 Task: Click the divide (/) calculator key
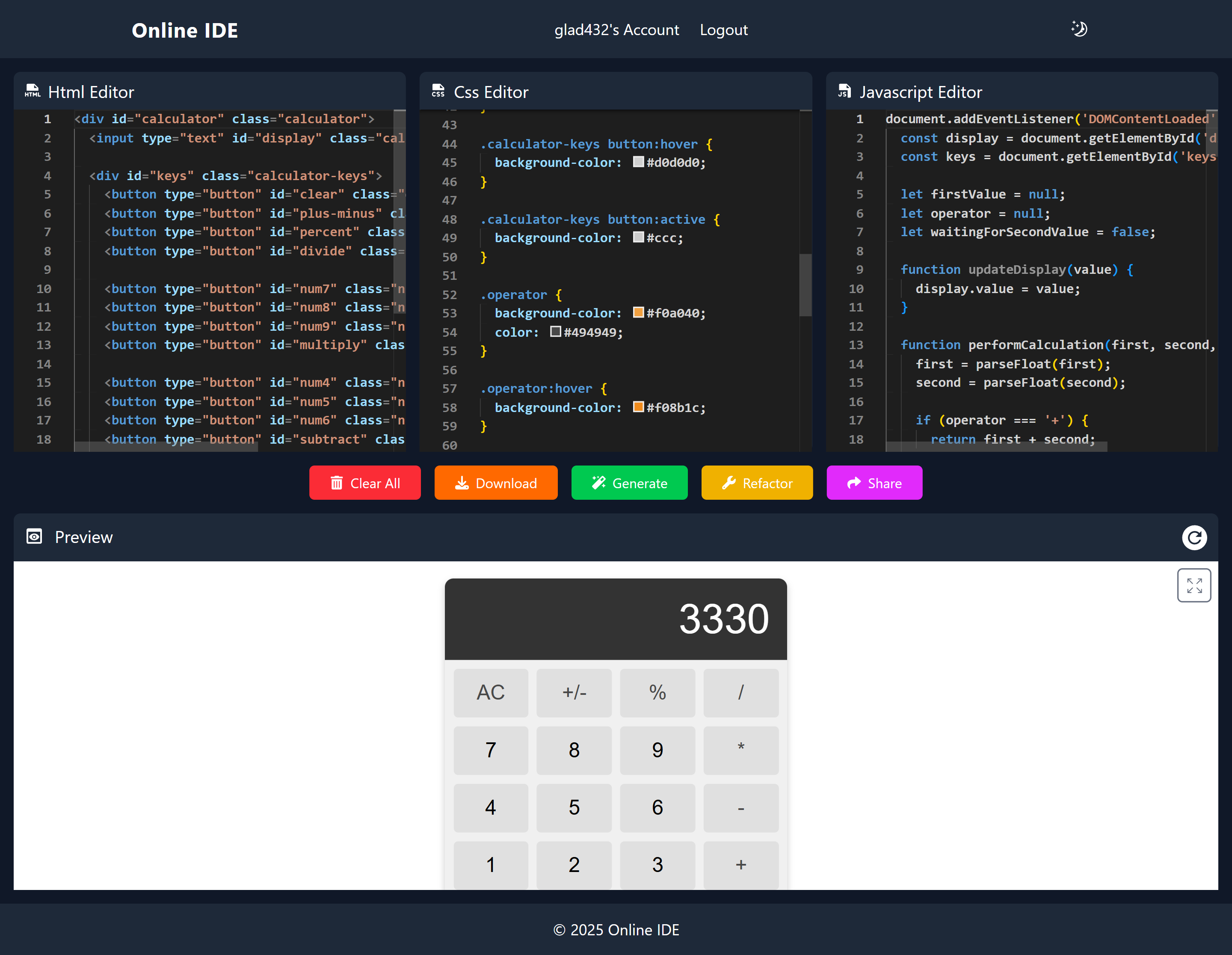[740, 693]
